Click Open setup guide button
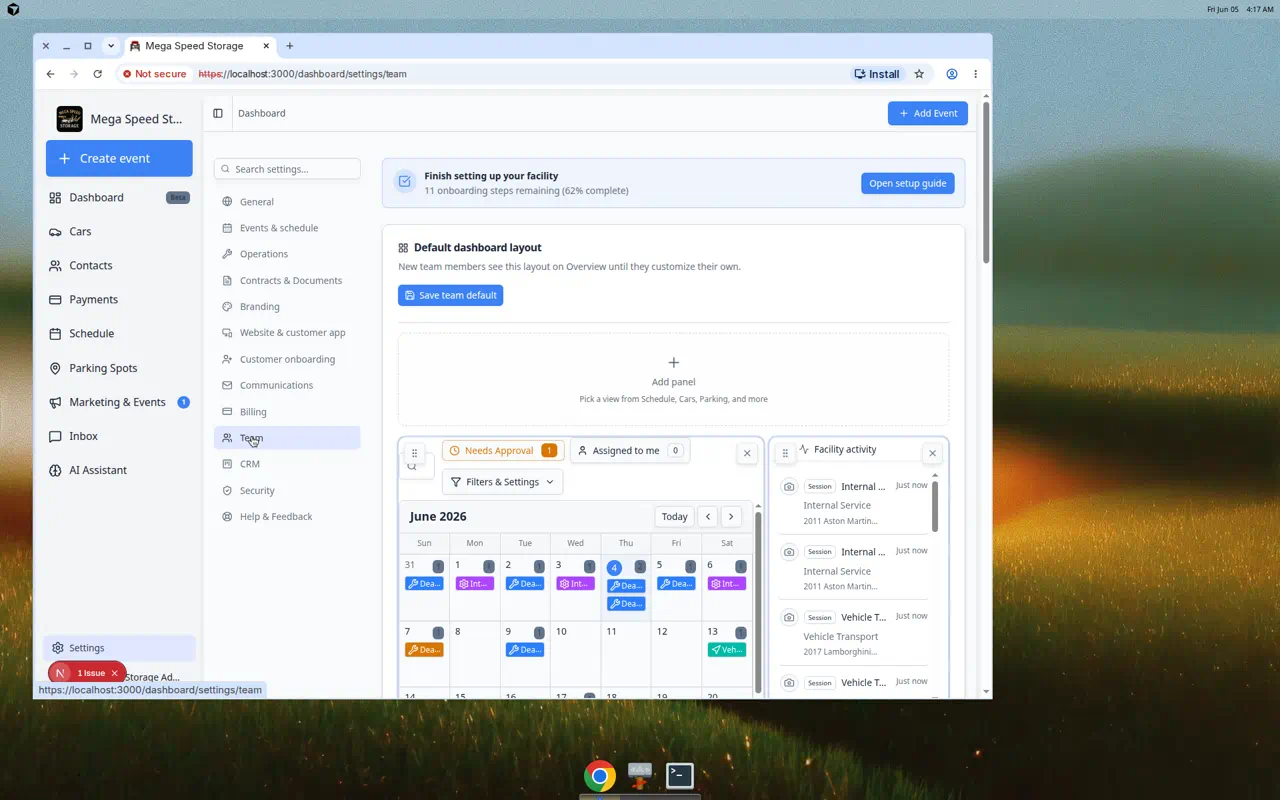 point(908,183)
